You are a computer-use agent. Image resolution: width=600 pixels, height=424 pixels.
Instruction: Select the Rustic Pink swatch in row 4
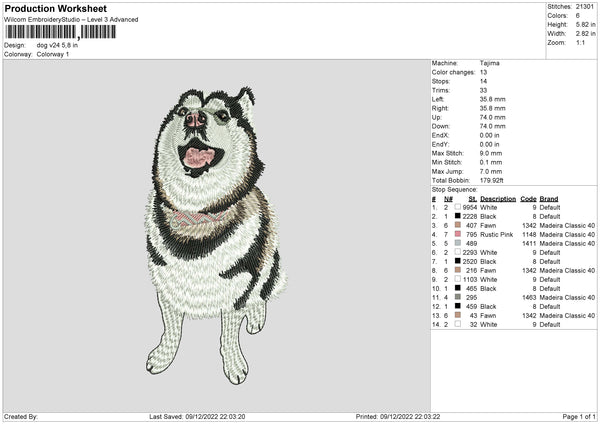point(458,234)
